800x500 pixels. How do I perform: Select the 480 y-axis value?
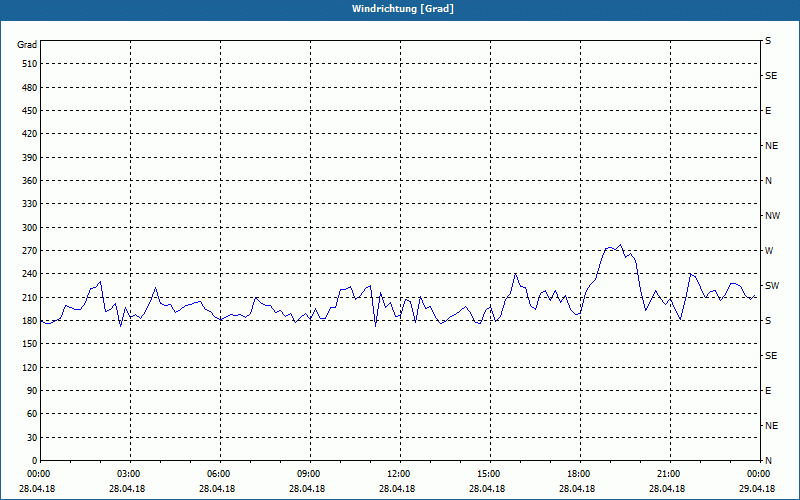(x=30, y=88)
